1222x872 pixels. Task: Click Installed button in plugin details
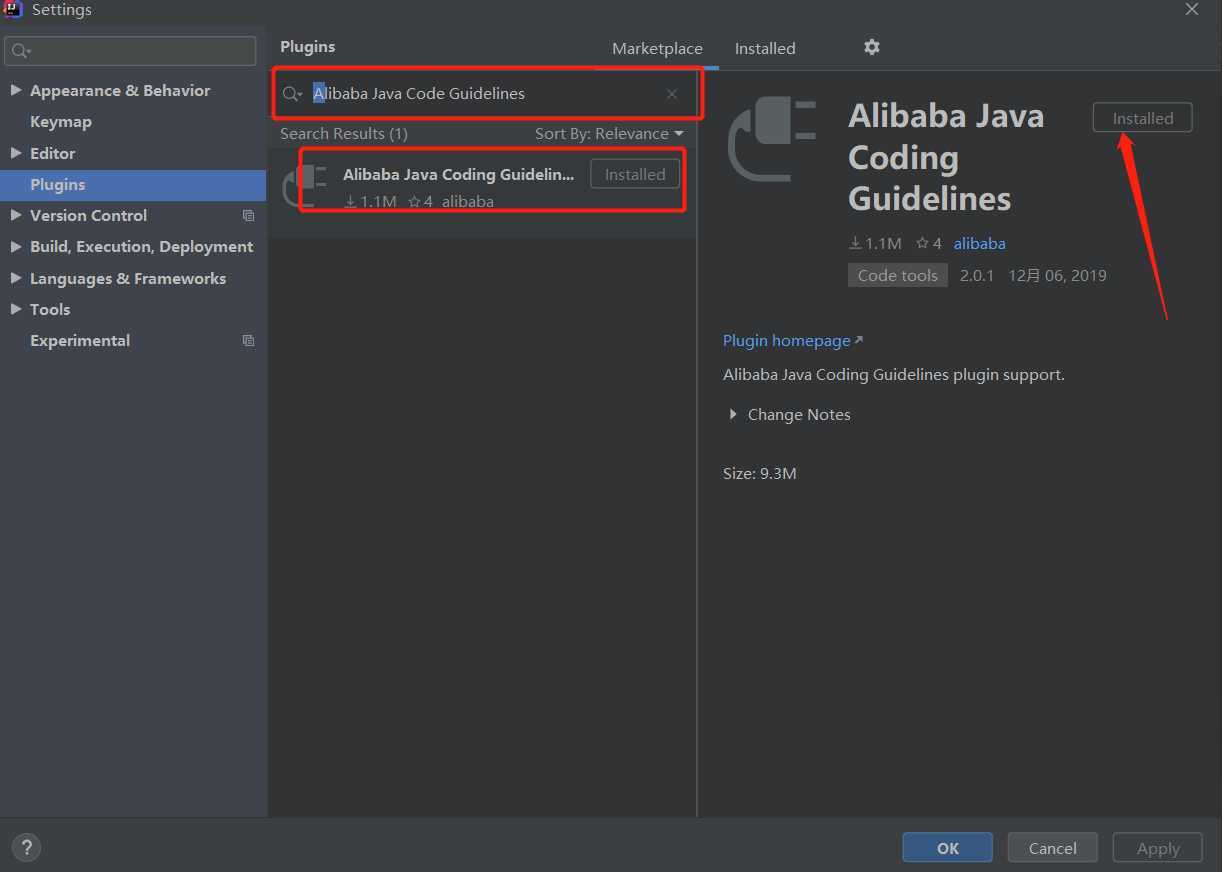pos(1143,118)
